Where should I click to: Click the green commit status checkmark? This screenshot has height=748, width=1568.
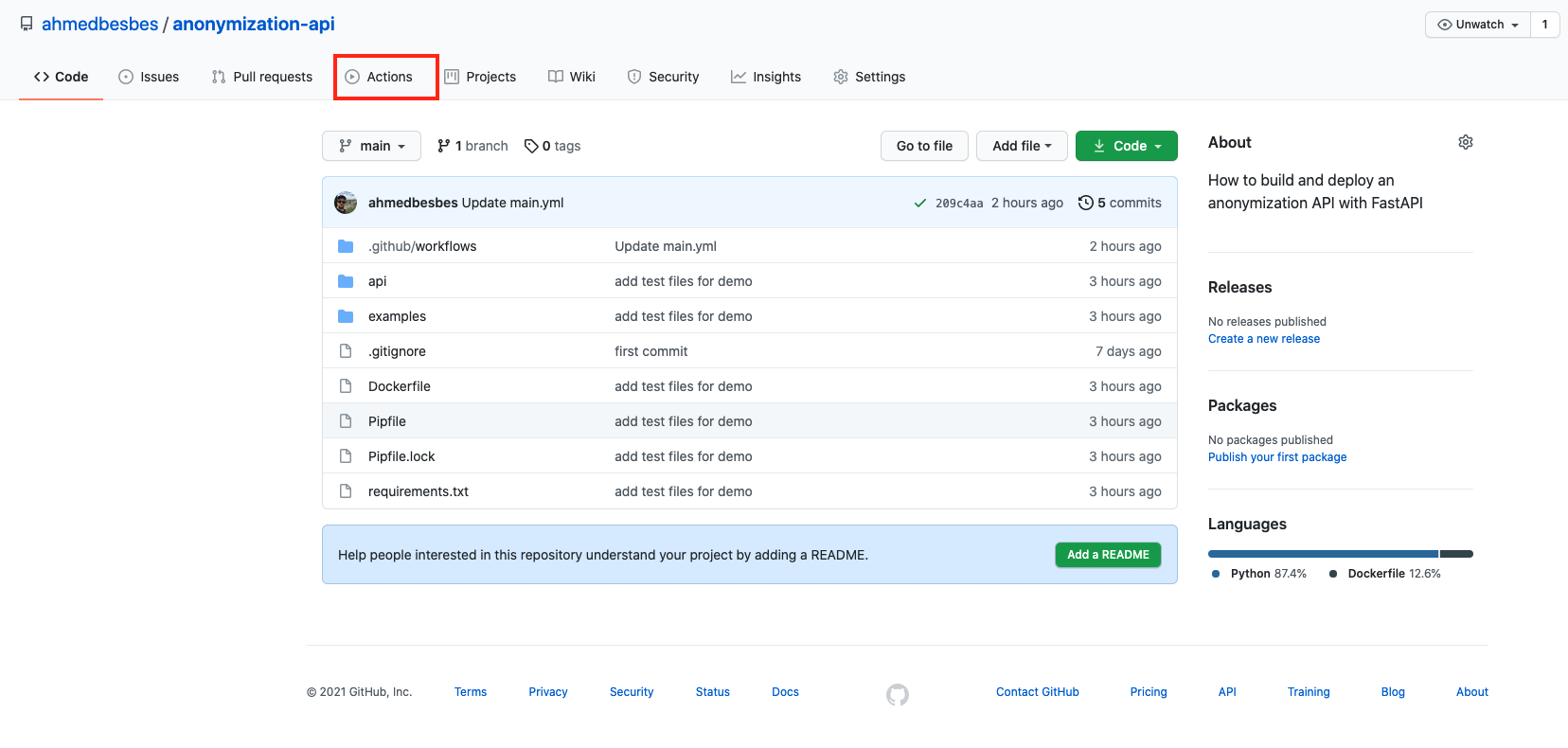click(x=919, y=203)
